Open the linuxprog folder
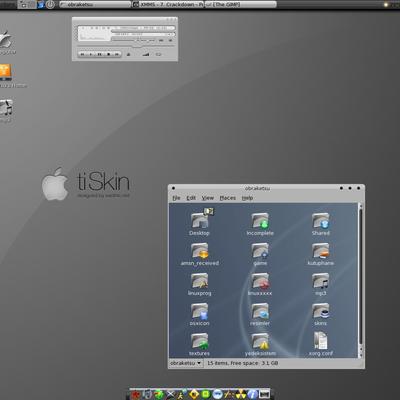400x400 pixels. (x=199, y=284)
